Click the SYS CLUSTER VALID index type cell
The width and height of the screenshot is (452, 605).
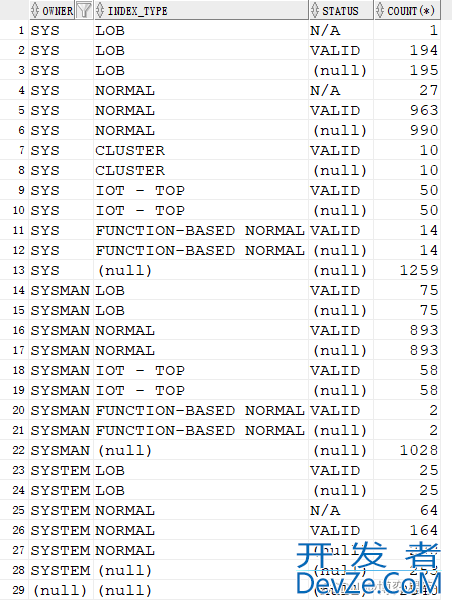tap(201, 150)
